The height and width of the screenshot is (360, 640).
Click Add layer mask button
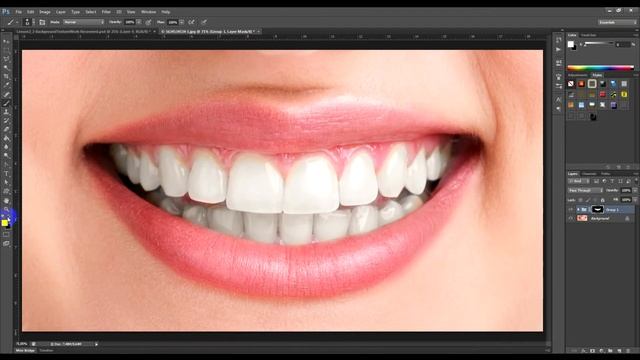(592, 351)
